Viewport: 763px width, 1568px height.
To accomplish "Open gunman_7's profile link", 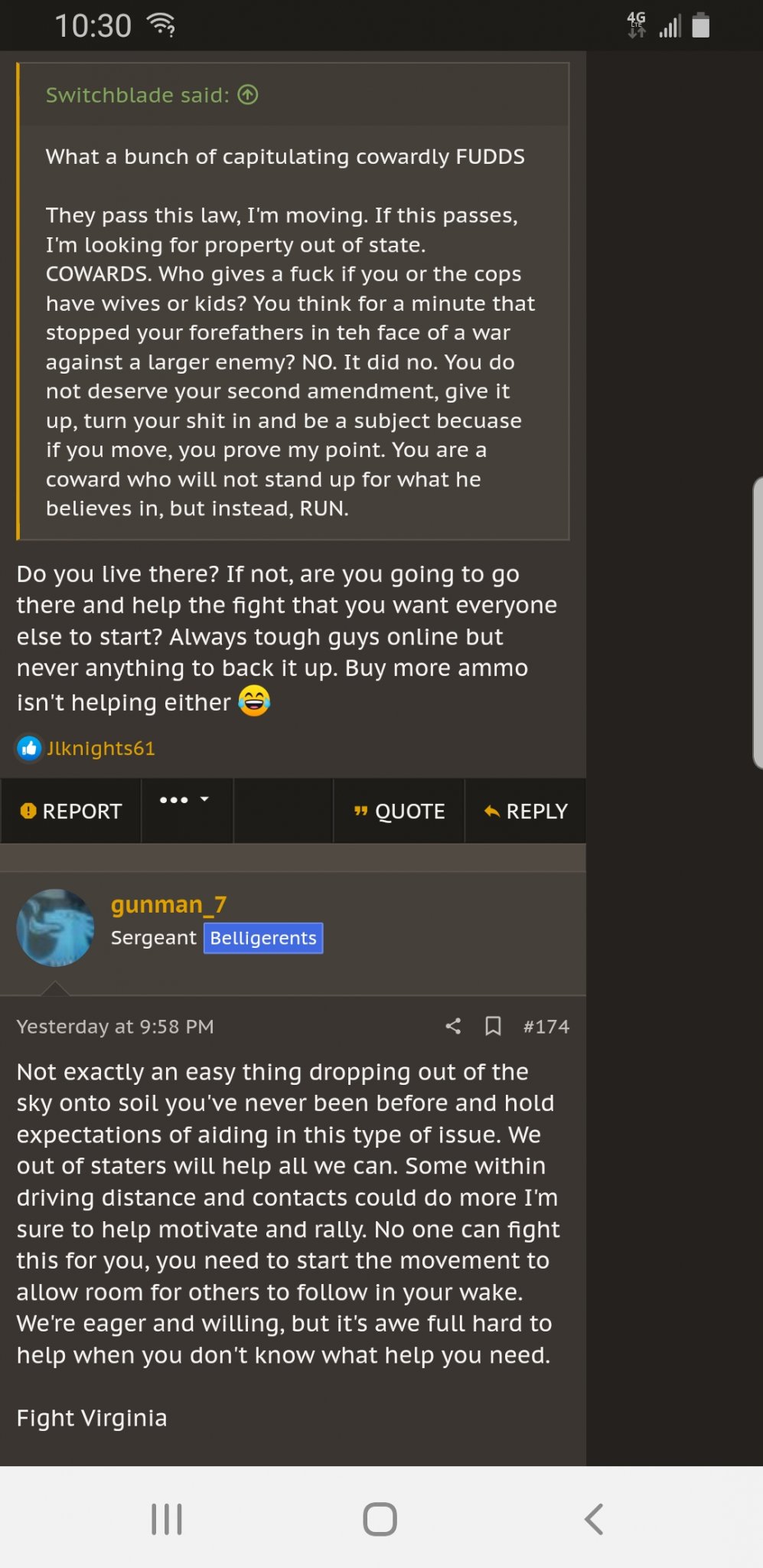I will 168,904.
